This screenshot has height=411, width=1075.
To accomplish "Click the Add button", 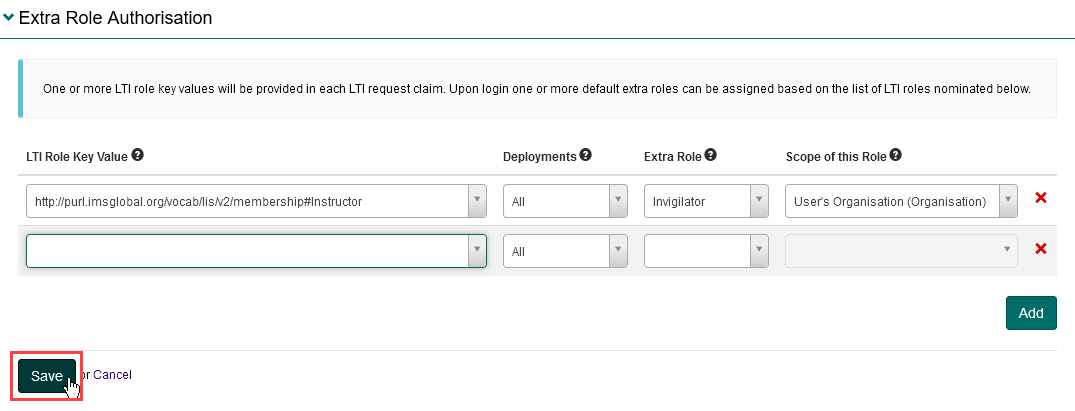I will pos(1031,313).
